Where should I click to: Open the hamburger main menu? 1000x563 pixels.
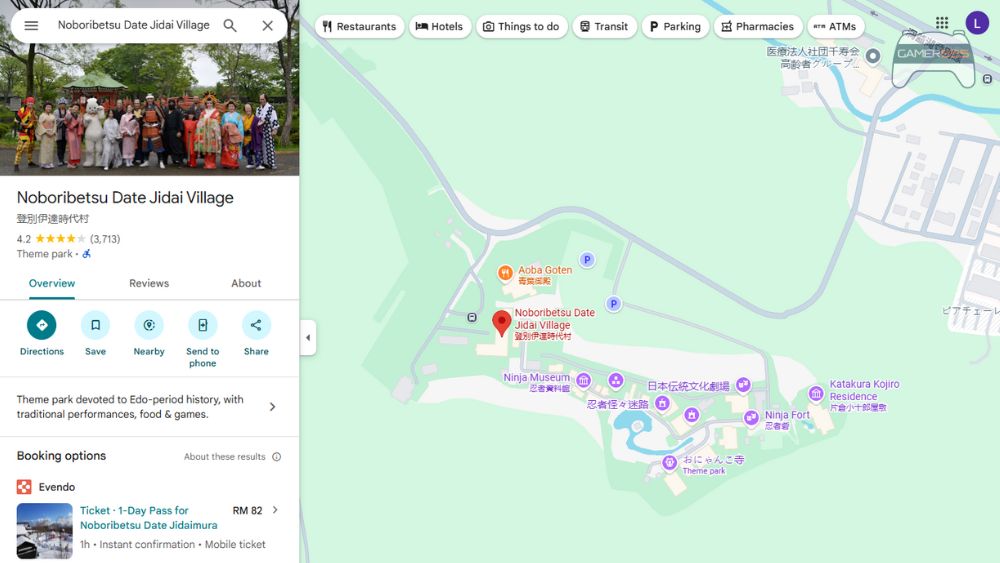pyautogui.click(x=31, y=25)
